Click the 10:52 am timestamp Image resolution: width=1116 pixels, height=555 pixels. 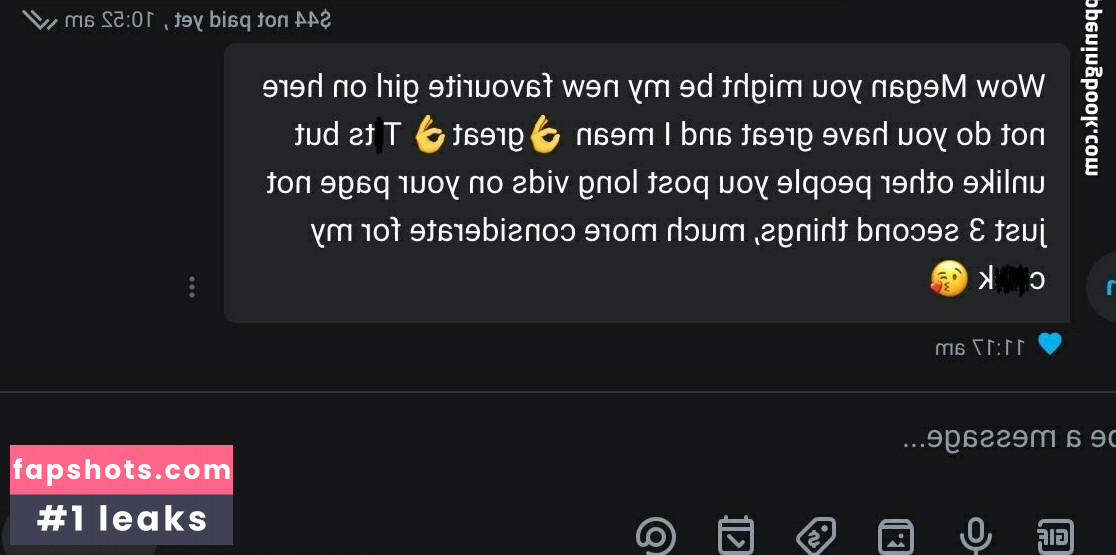point(109,20)
